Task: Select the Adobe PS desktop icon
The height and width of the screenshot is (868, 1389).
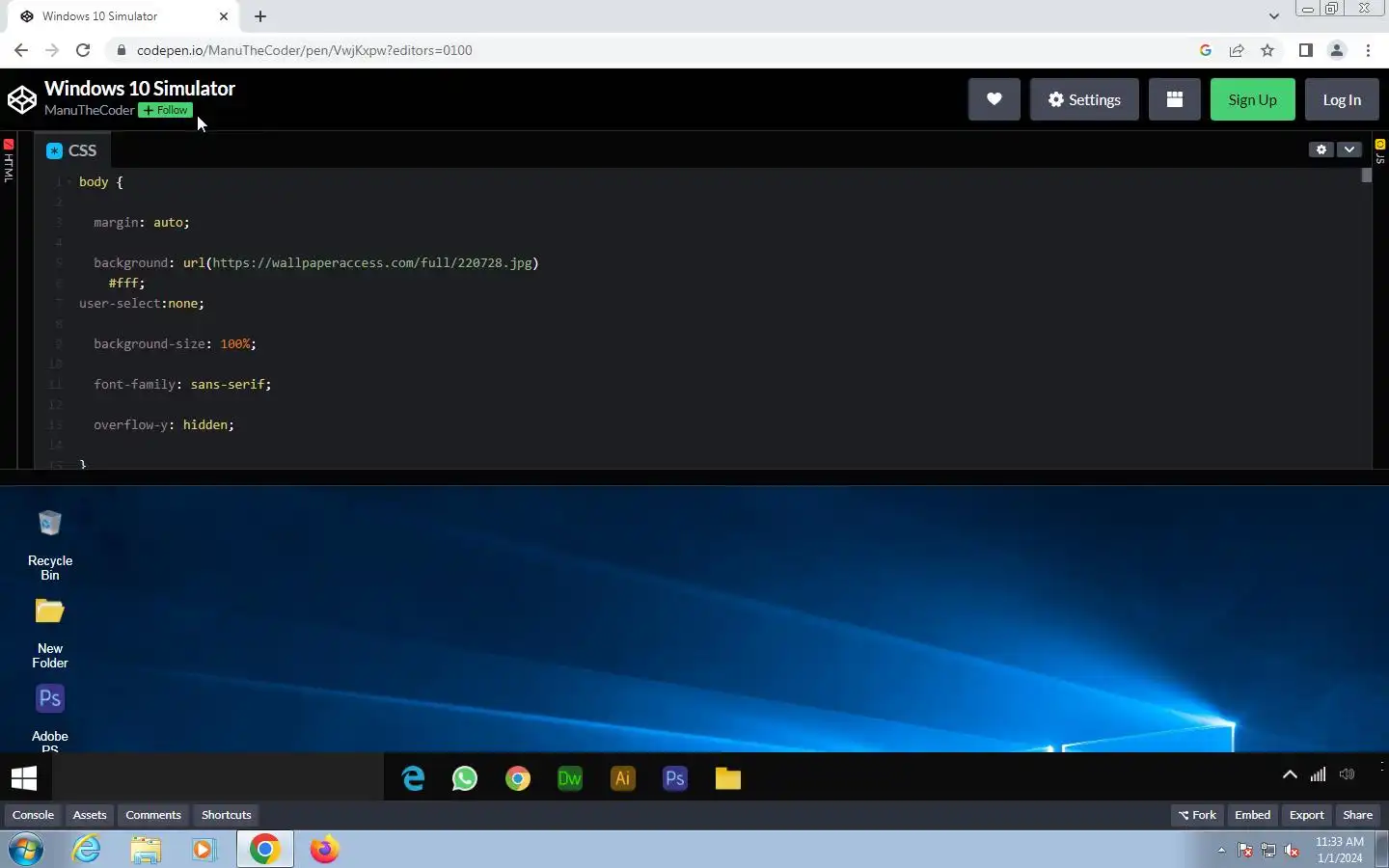Action: tap(50, 718)
